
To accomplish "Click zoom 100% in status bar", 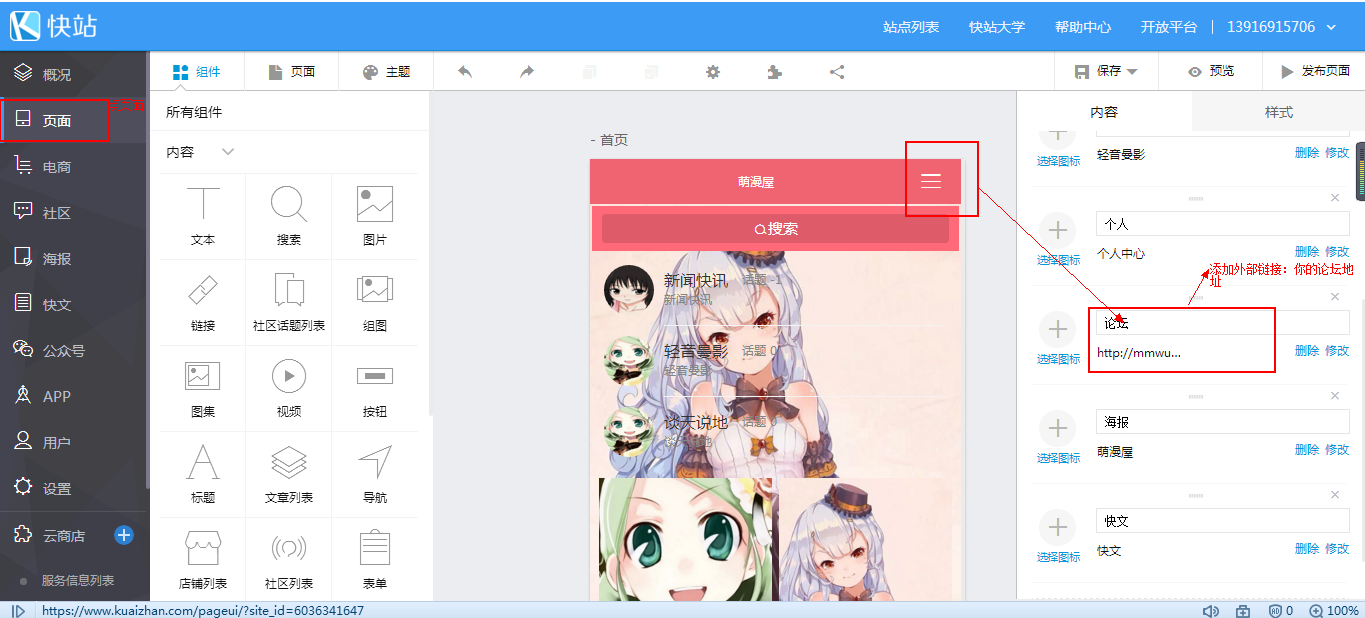I will coord(1335,610).
